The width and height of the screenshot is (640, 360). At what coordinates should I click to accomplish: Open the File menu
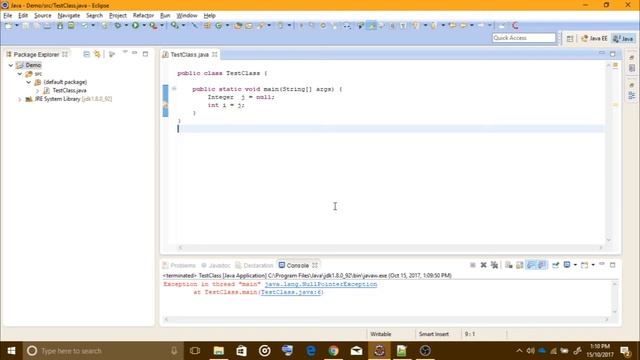point(8,16)
